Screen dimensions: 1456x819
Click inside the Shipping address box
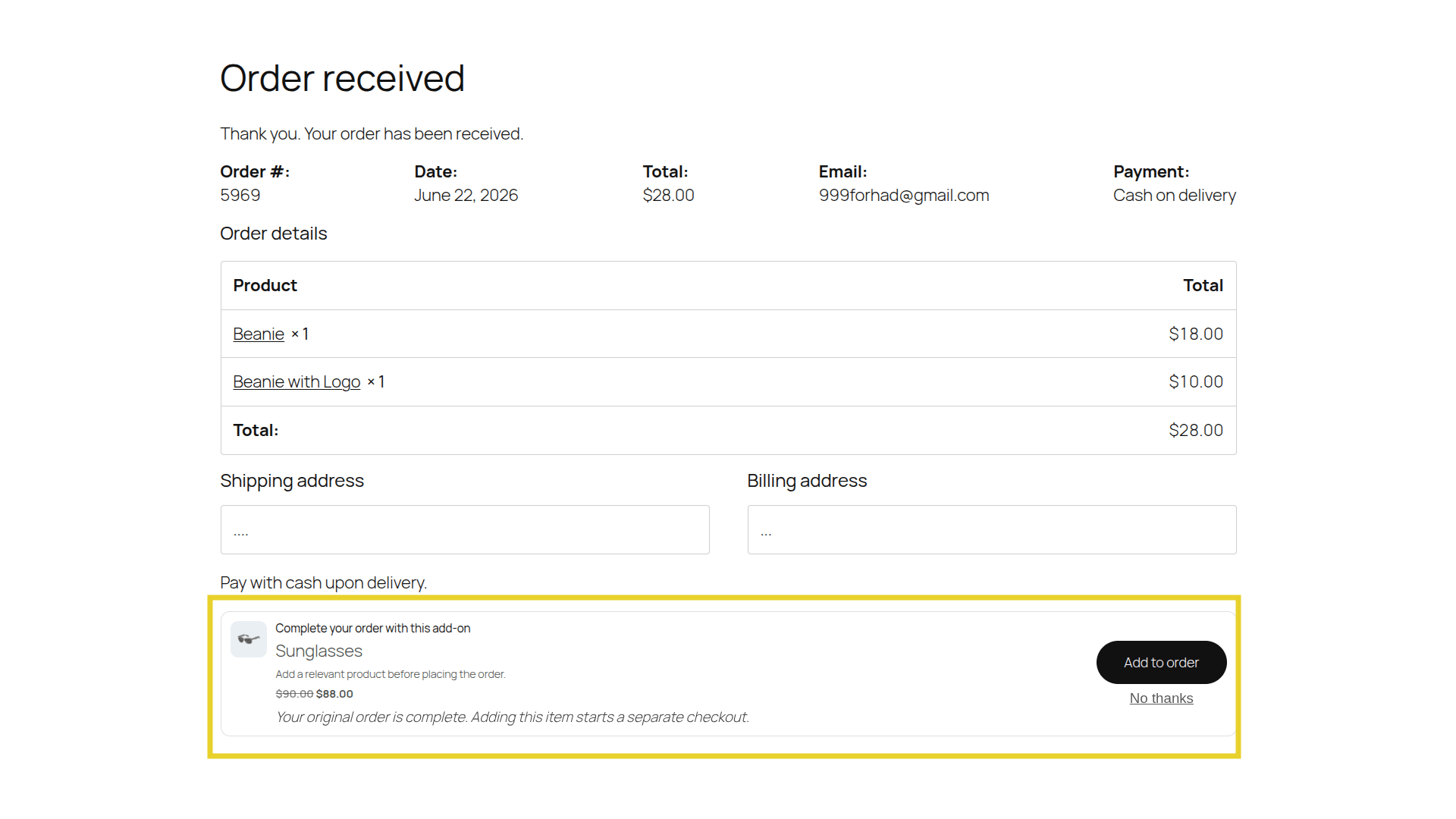[x=465, y=530]
